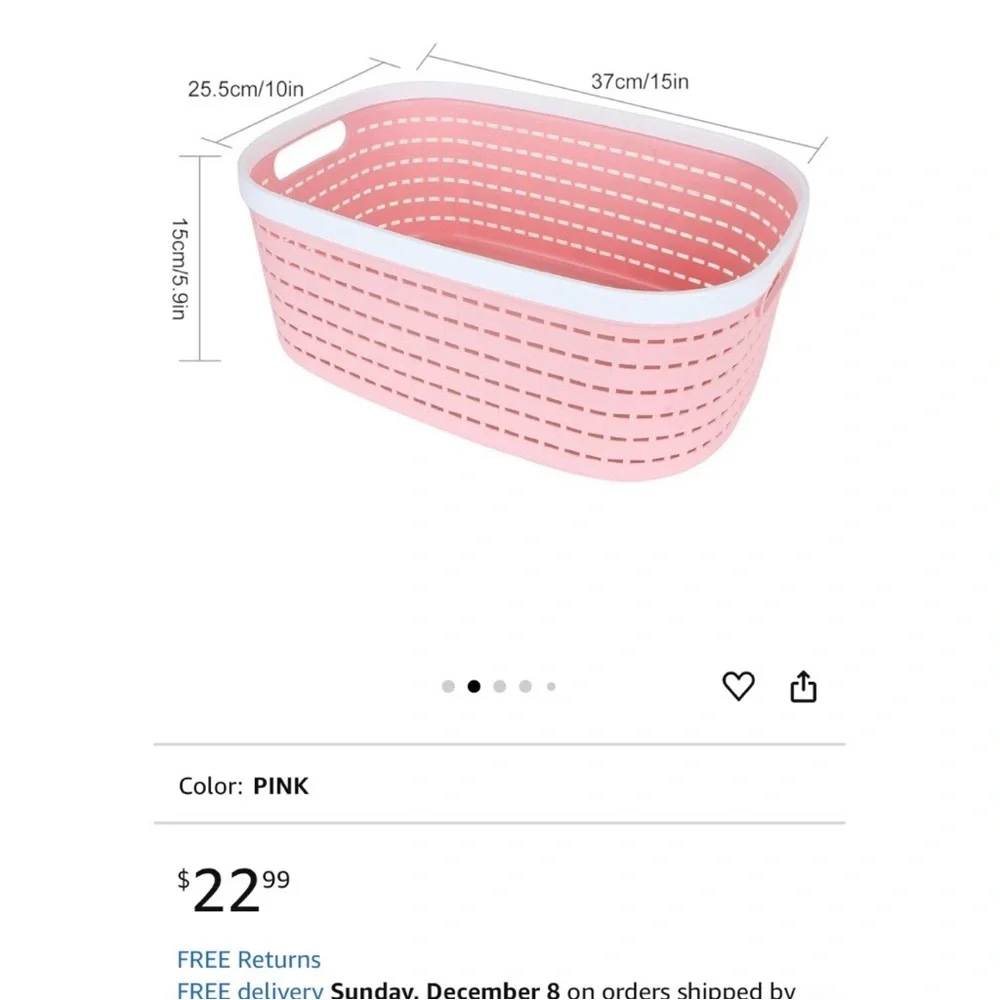Tap the Sunday, December 8 delivery date
Image resolution: width=1000 pixels, height=1000 pixels.
point(445,990)
